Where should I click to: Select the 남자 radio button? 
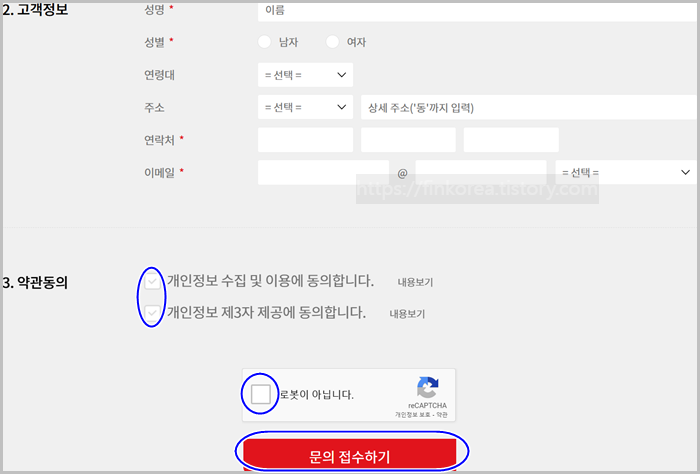tap(265, 42)
